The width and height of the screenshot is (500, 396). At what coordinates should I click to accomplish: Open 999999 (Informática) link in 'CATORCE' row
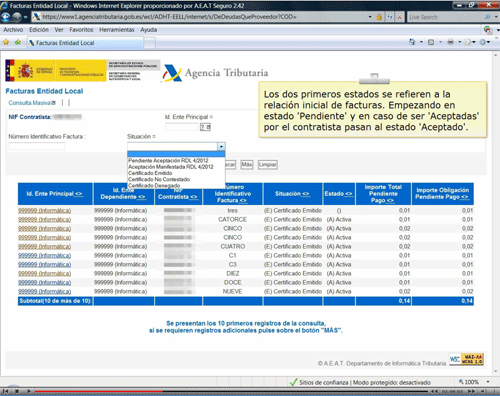coord(44,220)
